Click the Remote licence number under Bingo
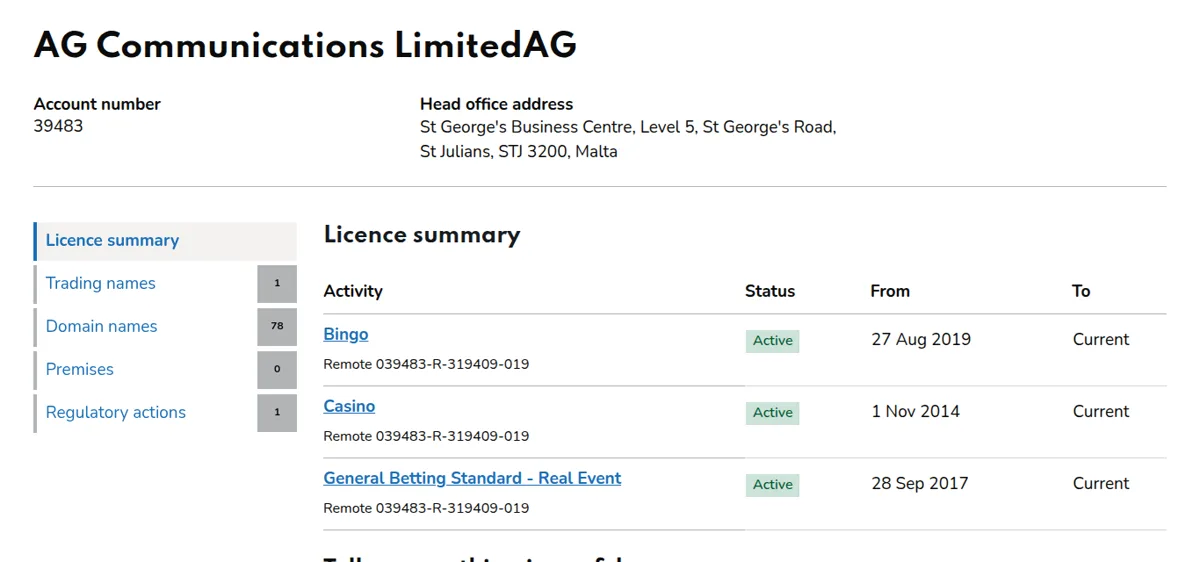The image size is (1200, 562). click(x=426, y=364)
